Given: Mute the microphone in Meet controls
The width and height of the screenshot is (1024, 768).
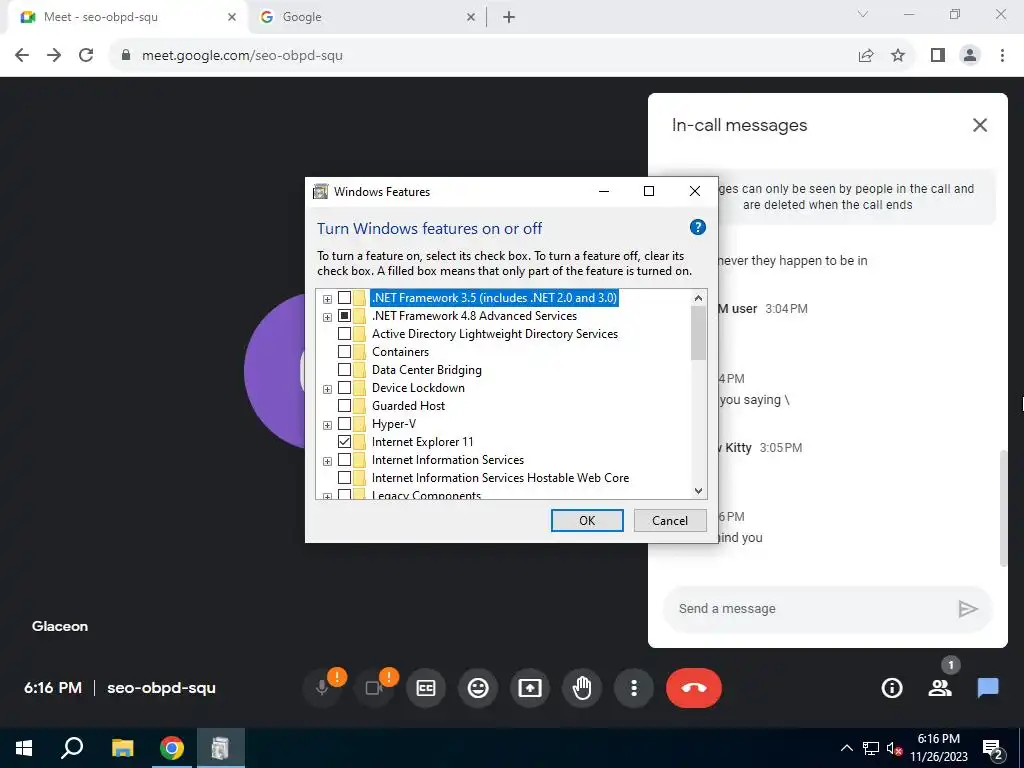Looking at the screenshot, I should 322,688.
